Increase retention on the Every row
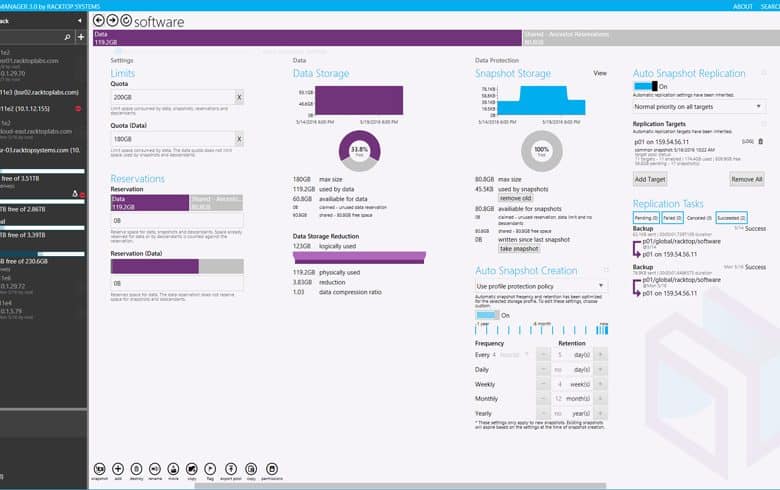The height and width of the screenshot is (490, 780). tap(600, 355)
